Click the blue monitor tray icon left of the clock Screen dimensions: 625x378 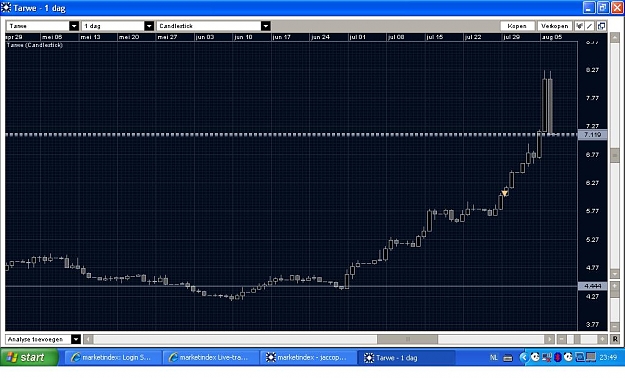(x=580, y=357)
